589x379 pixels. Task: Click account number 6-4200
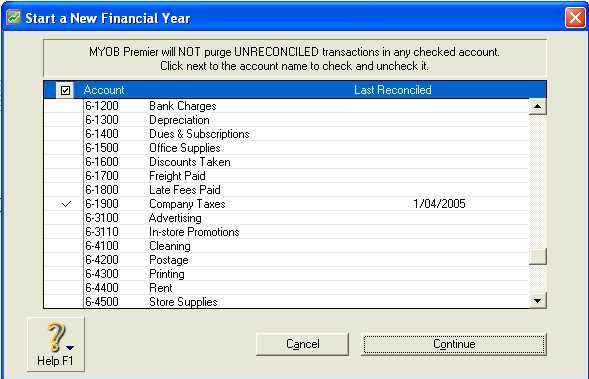pyautogui.click(x=102, y=260)
